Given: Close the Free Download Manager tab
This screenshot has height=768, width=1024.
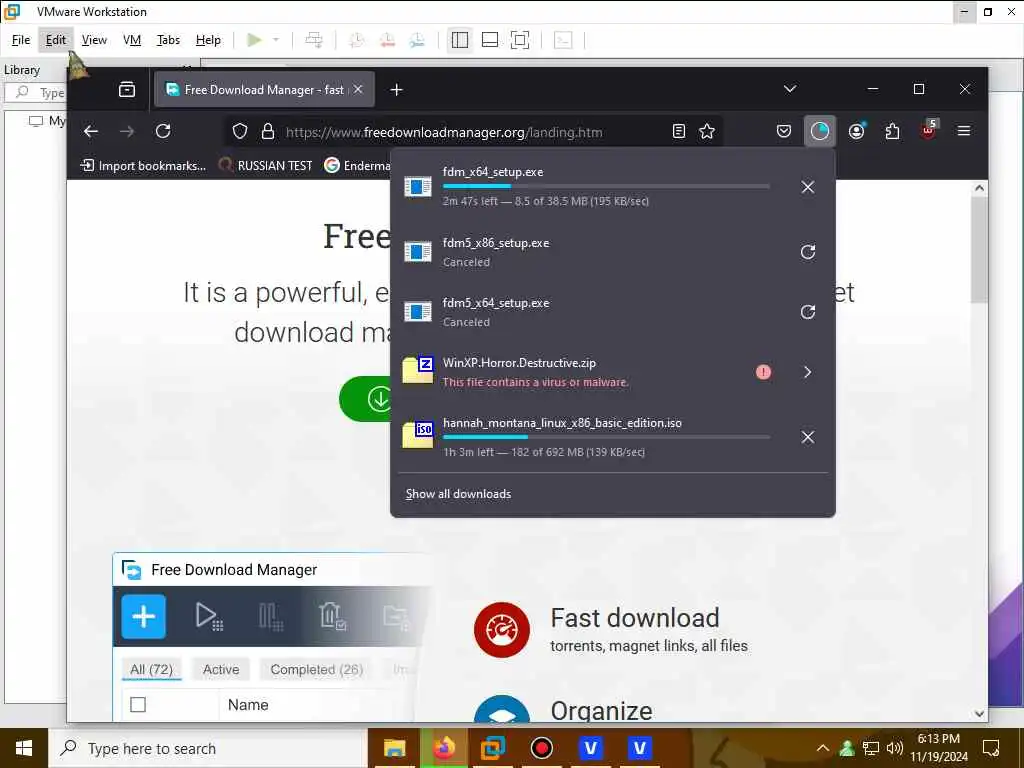Looking at the screenshot, I should [x=358, y=89].
